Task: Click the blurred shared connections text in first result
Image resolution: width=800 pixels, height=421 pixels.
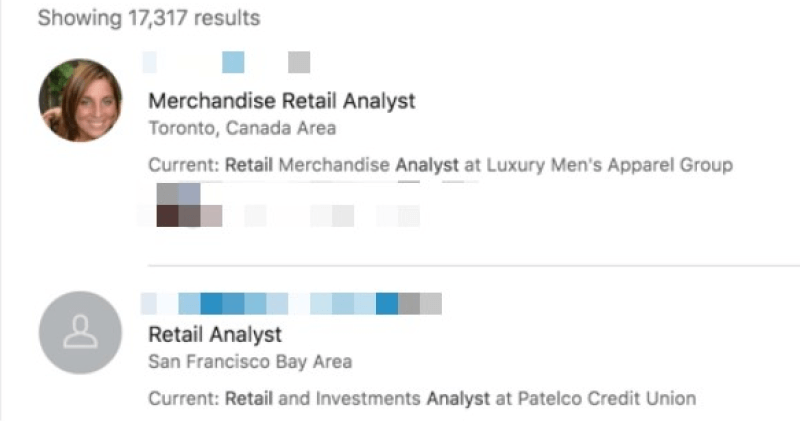Action: click(330, 215)
